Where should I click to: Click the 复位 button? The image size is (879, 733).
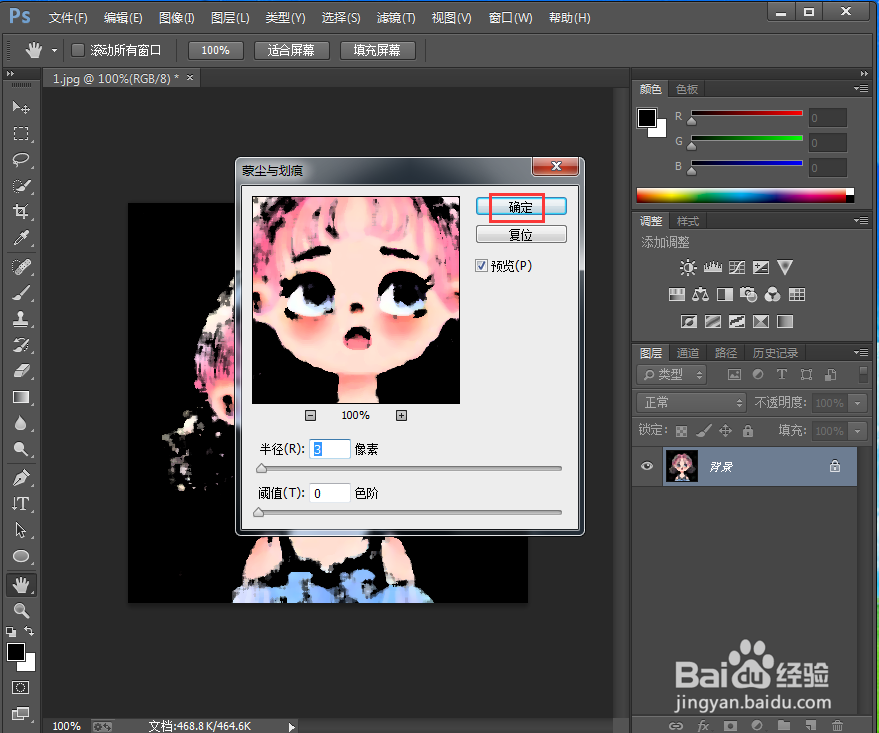click(x=521, y=234)
